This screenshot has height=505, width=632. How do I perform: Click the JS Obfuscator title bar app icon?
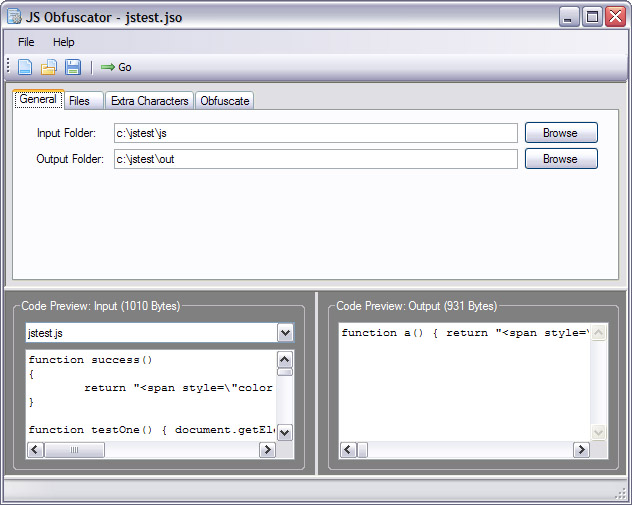pos(14,17)
